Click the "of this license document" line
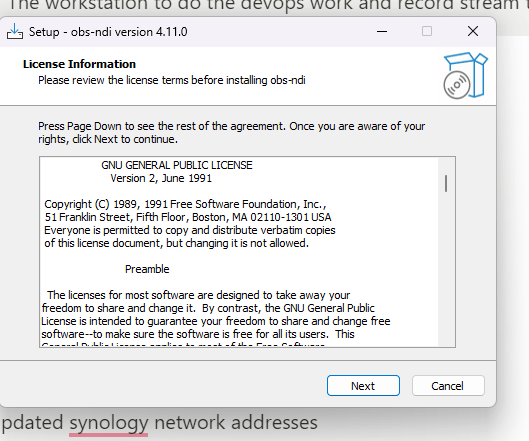Image resolution: width=529 pixels, height=441 pixels. point(176,243)
